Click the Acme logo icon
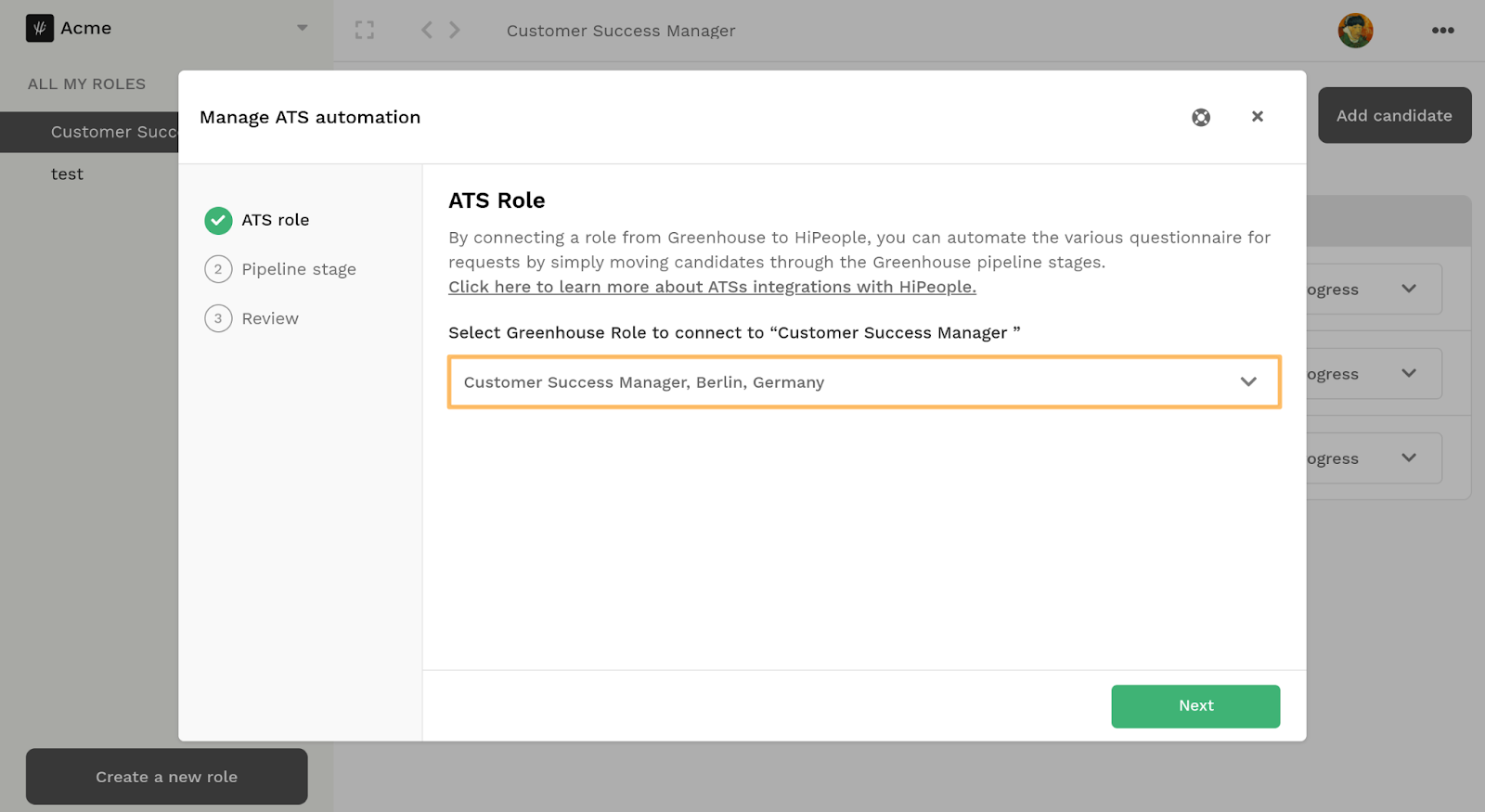This screenshot has height=812, width=1485. (39, 29)
